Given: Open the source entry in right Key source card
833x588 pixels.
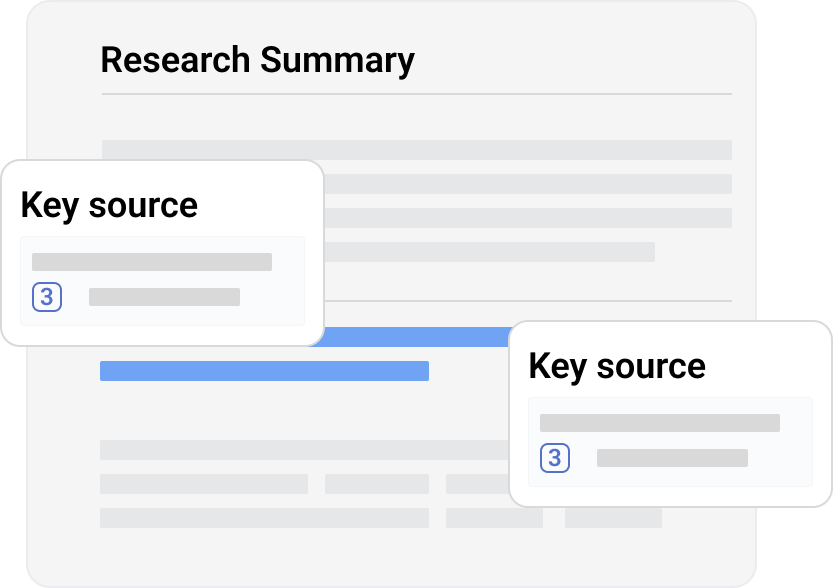Looking at the screenshot, I should tap(670, 442).
